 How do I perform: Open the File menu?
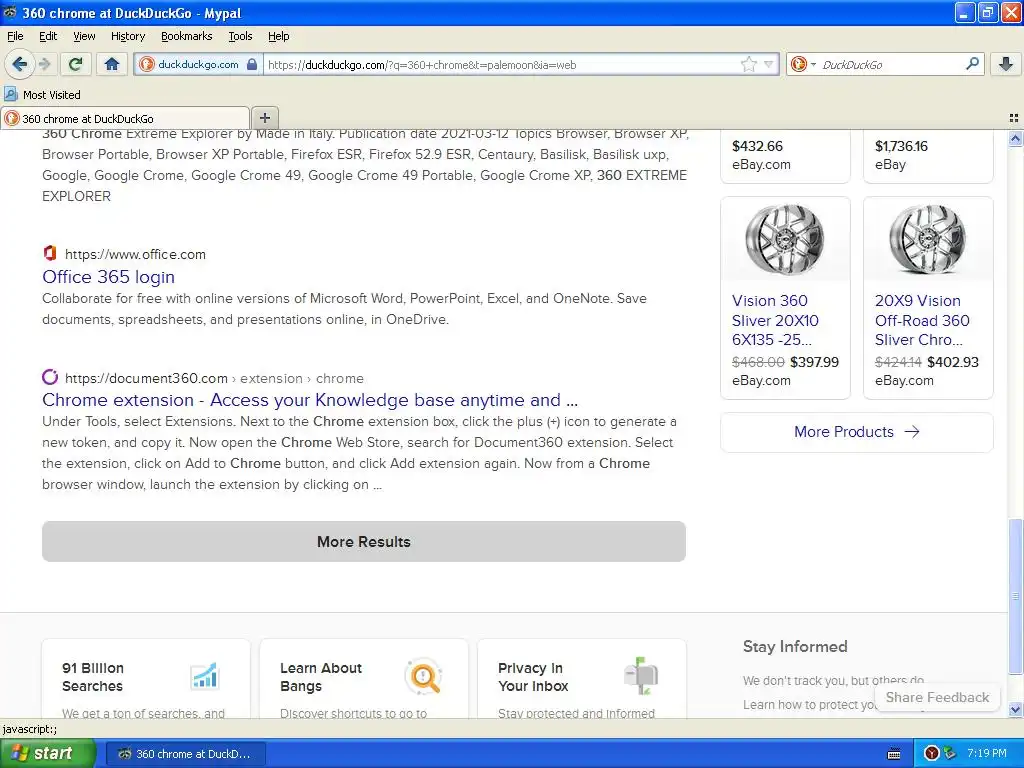pos(15,36)
